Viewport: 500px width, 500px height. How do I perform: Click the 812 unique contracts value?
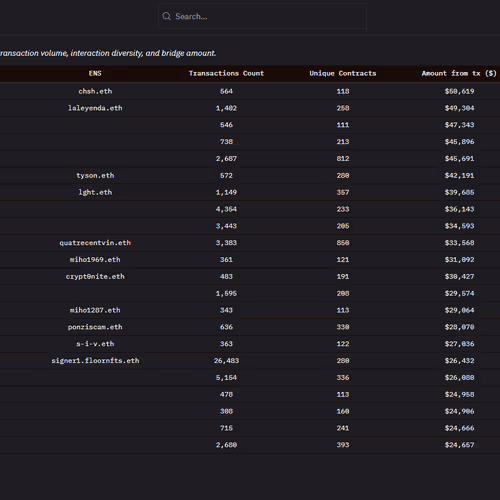coord(343,159)
